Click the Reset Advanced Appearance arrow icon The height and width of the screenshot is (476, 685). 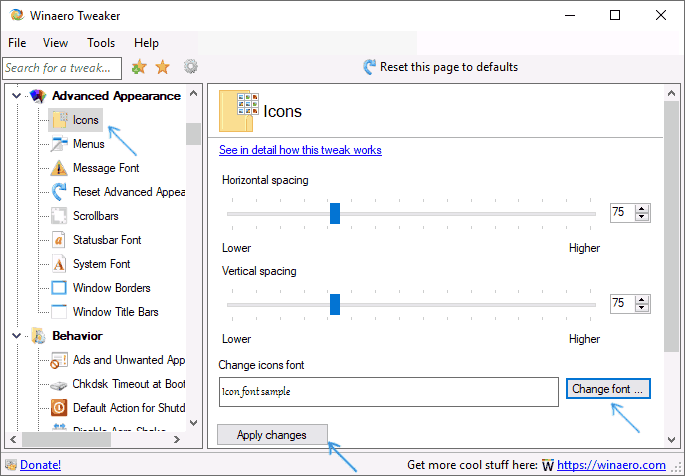pyautogui.click(x=59, y=192)
